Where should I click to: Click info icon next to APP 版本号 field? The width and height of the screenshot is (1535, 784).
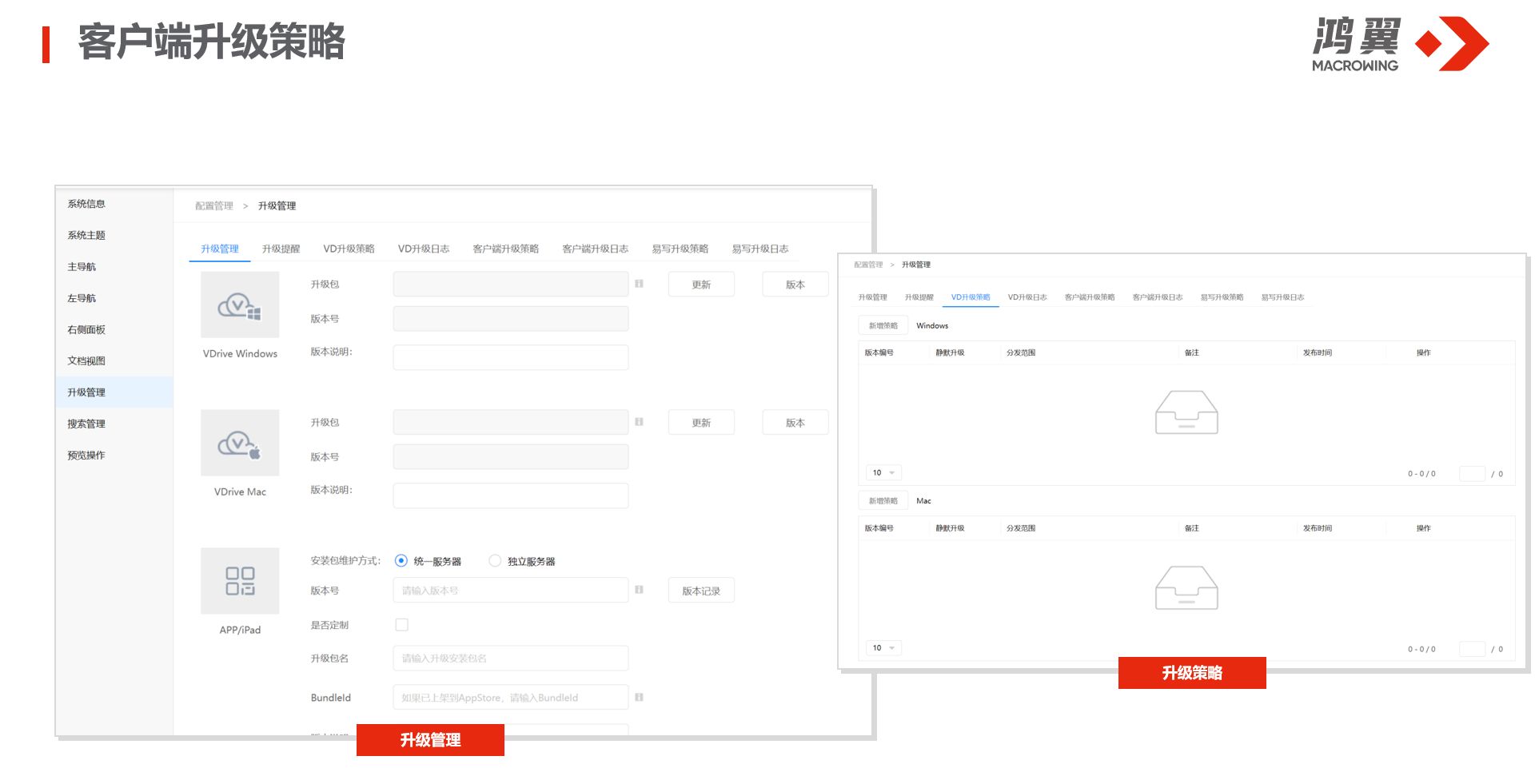click(x=639, y=590)
